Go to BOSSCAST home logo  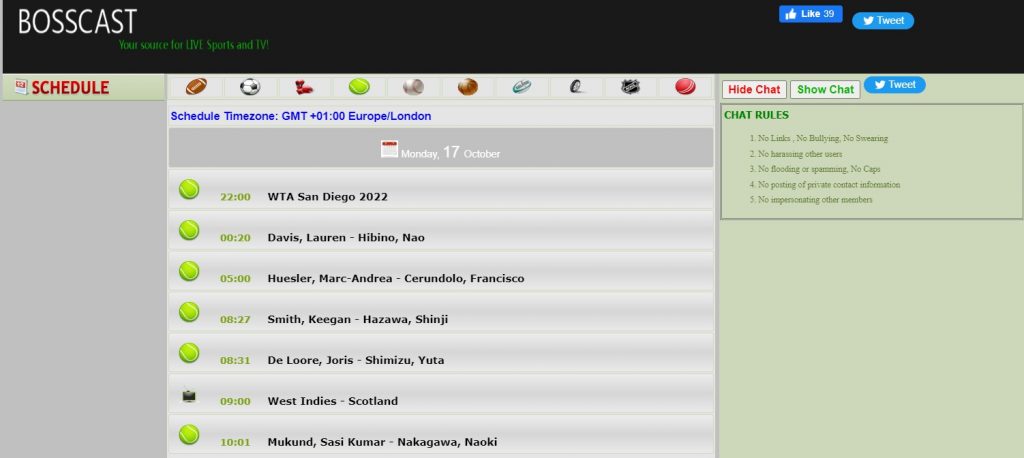(78, 21)
